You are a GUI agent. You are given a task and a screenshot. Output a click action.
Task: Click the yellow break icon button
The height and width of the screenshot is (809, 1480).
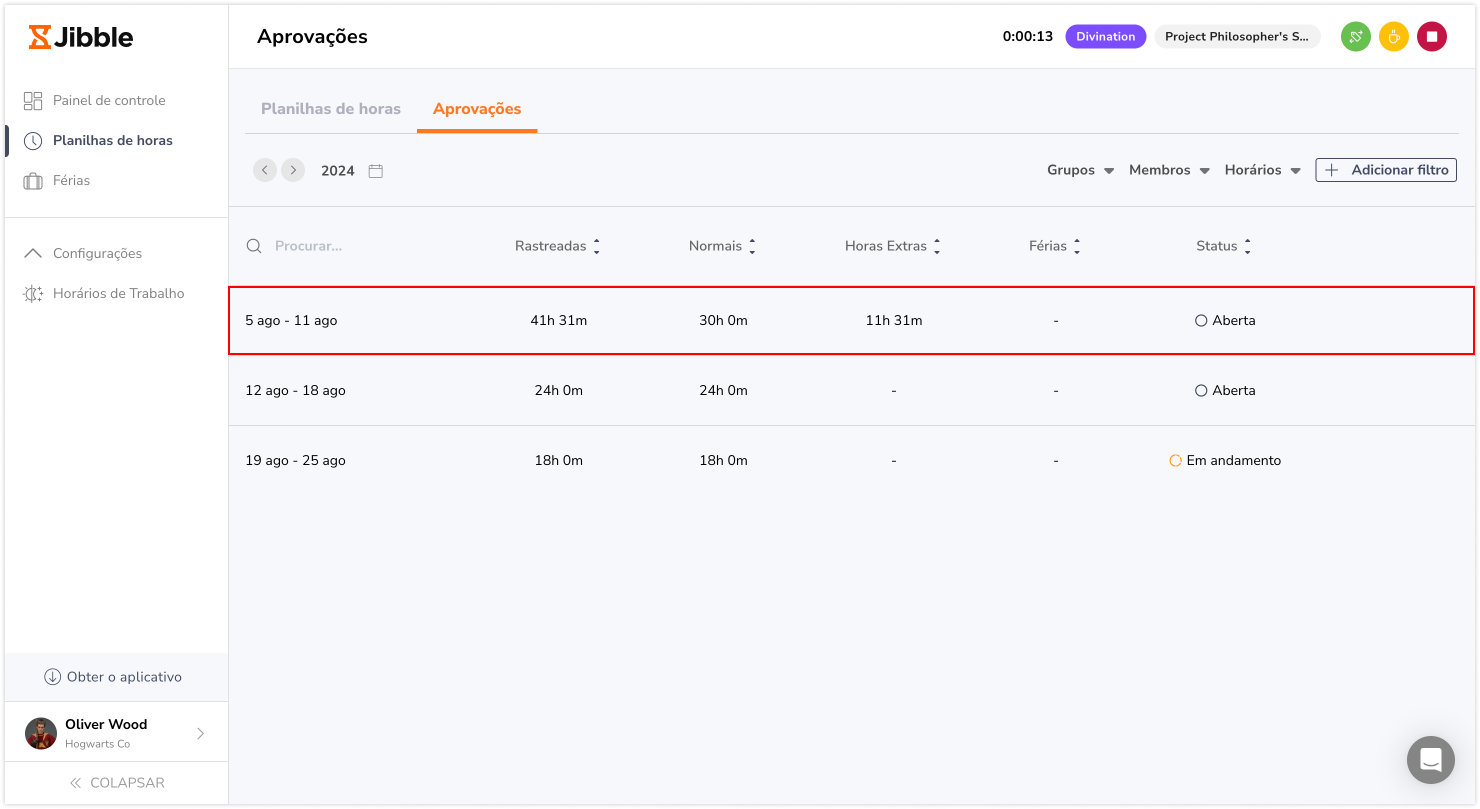click(x=1393, y=37)
